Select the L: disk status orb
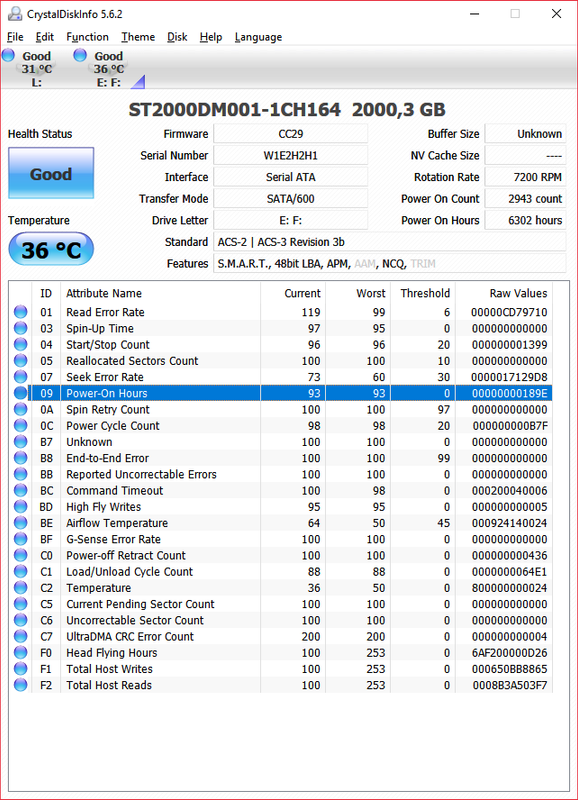578x800 pixels. tap(9, 55)
